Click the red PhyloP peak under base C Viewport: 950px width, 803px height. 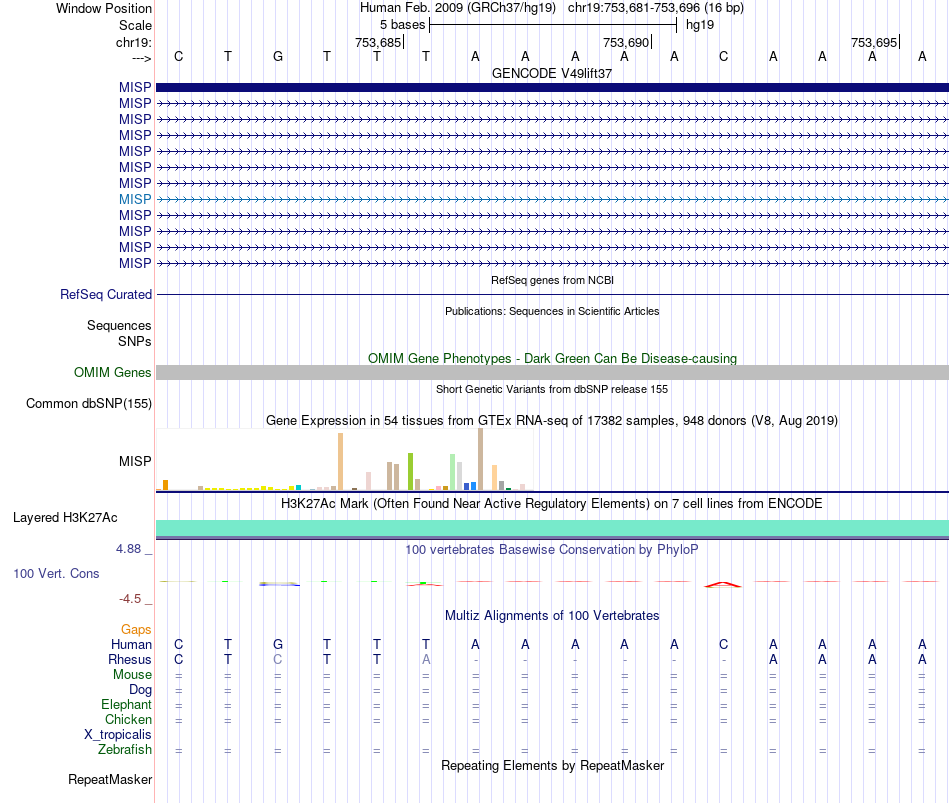pos(723,584)
